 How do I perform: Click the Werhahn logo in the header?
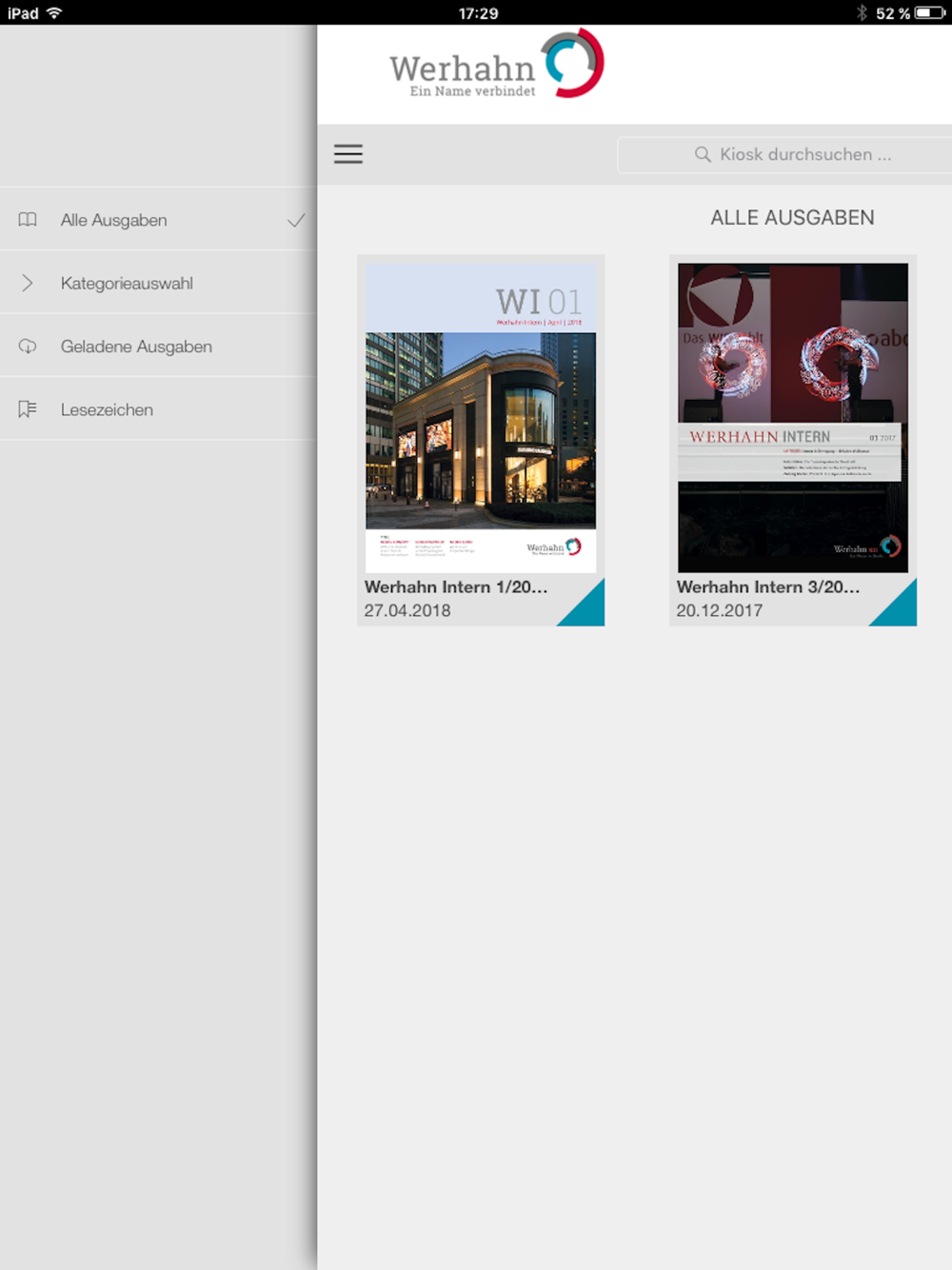(x=496, y=65)
